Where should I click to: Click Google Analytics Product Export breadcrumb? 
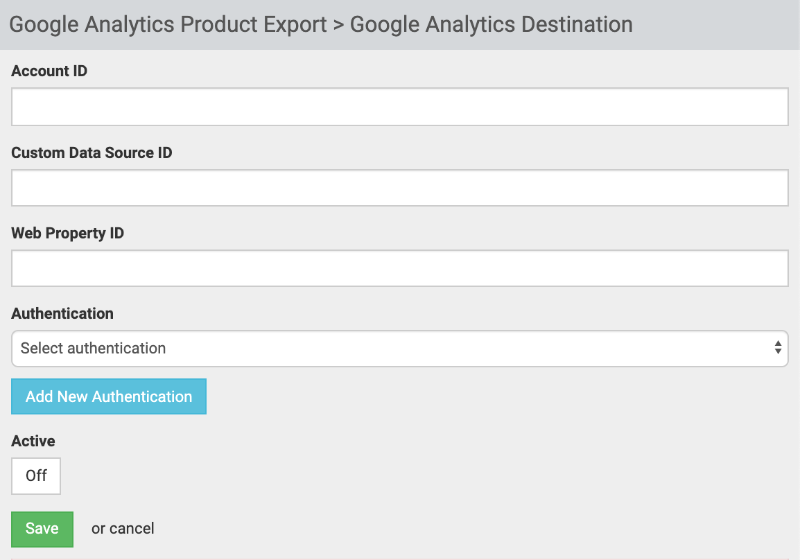click(167, 24)
